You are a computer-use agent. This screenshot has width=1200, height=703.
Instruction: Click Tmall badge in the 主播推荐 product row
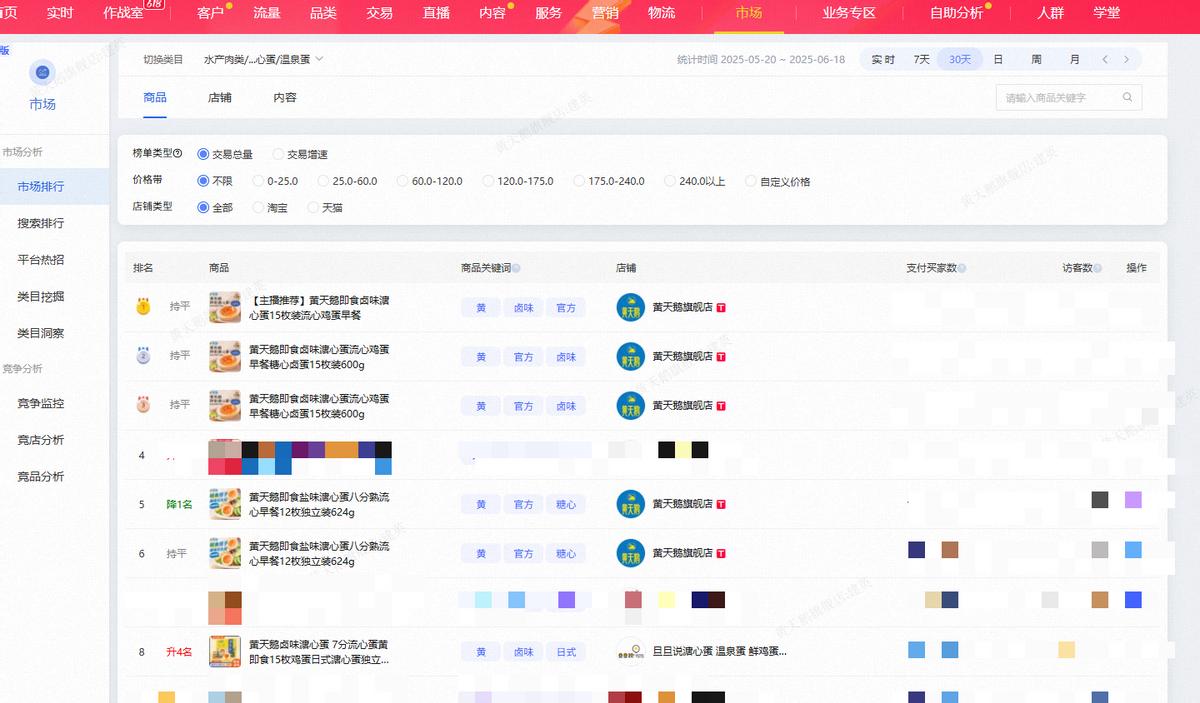tap(721, 308)
